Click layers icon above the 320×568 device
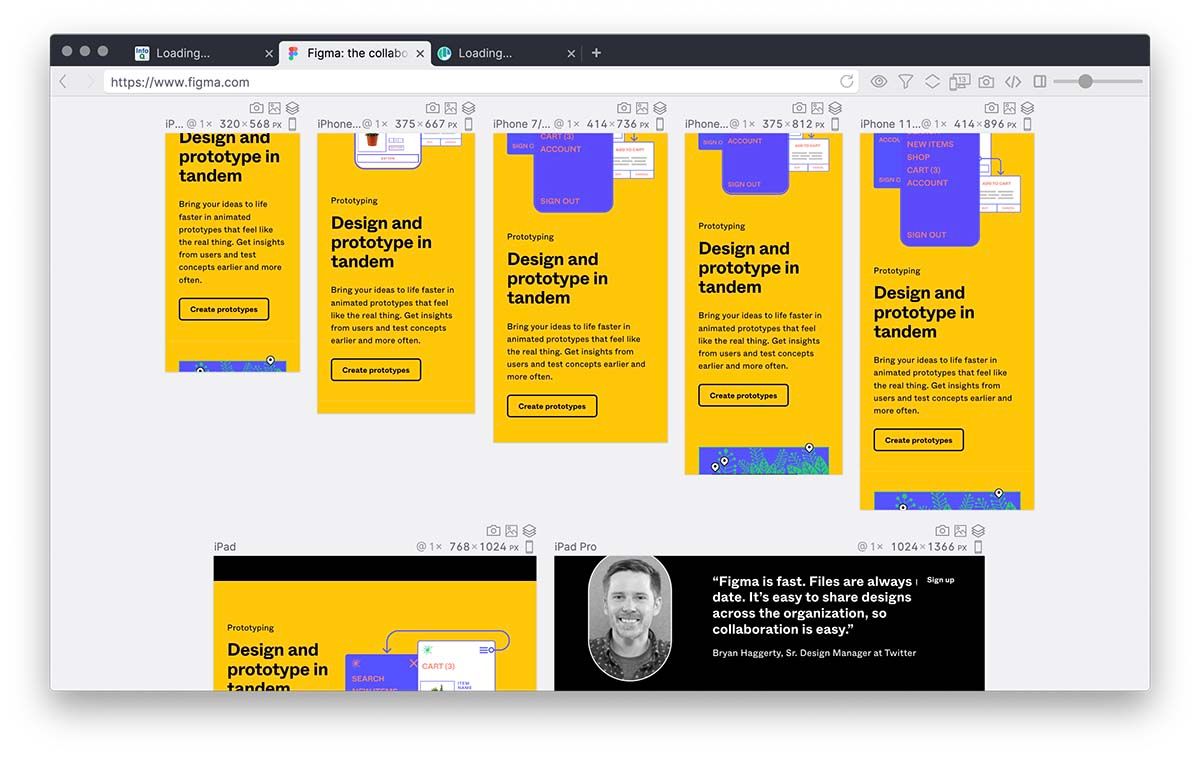This screenshot has width=1200, height=757. point(292,108)
